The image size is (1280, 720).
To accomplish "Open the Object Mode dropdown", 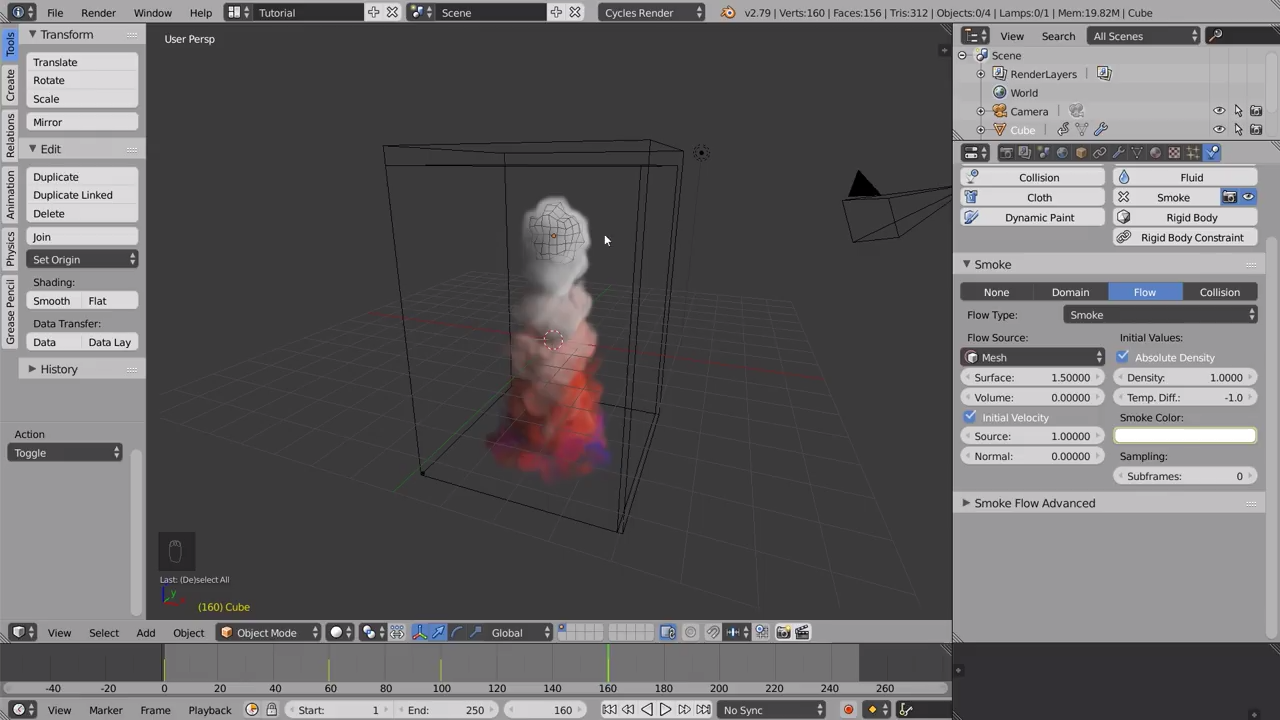I will click(x=266, y=631).
